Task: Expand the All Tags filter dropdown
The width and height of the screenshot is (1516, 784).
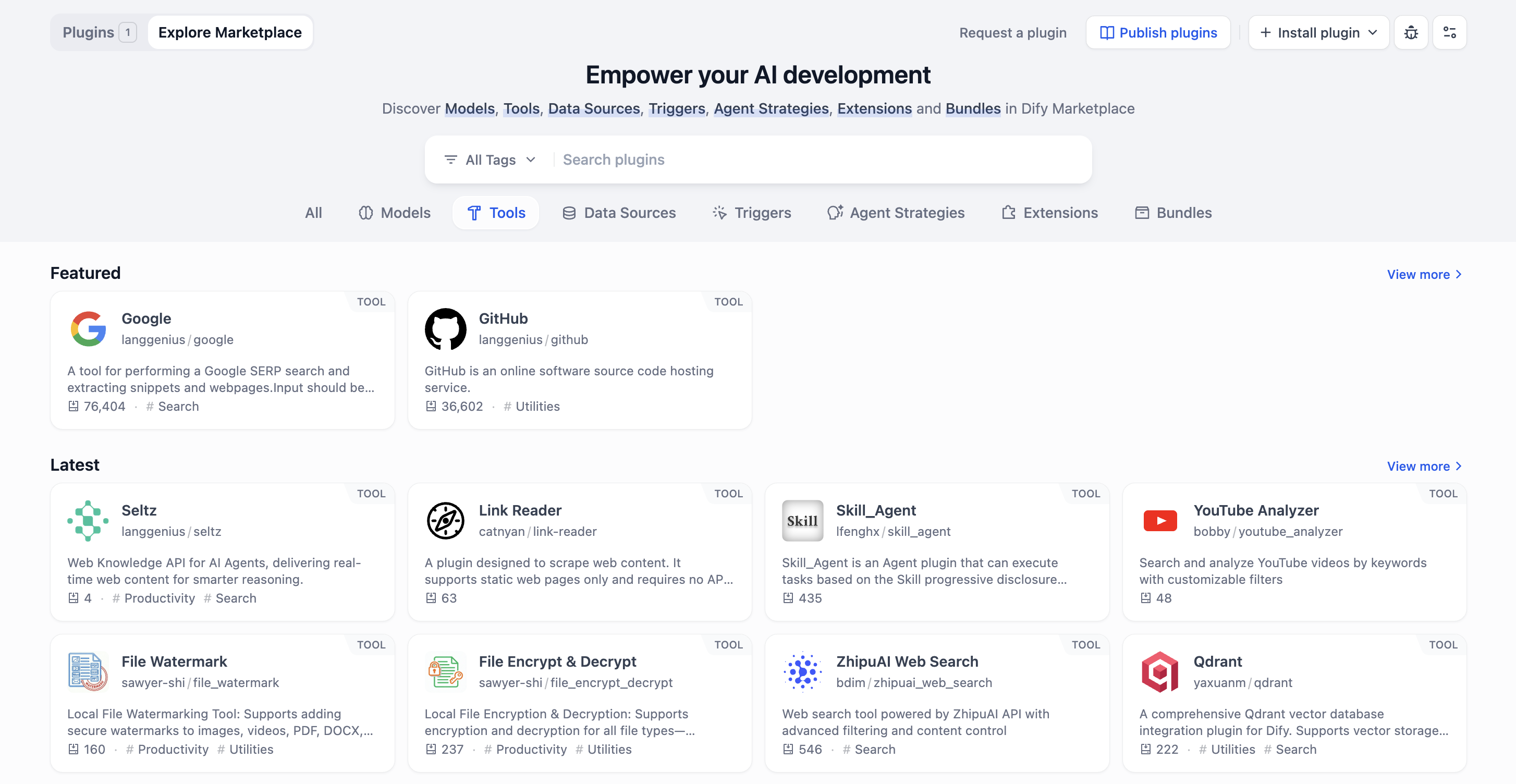Action: [490, 160]
